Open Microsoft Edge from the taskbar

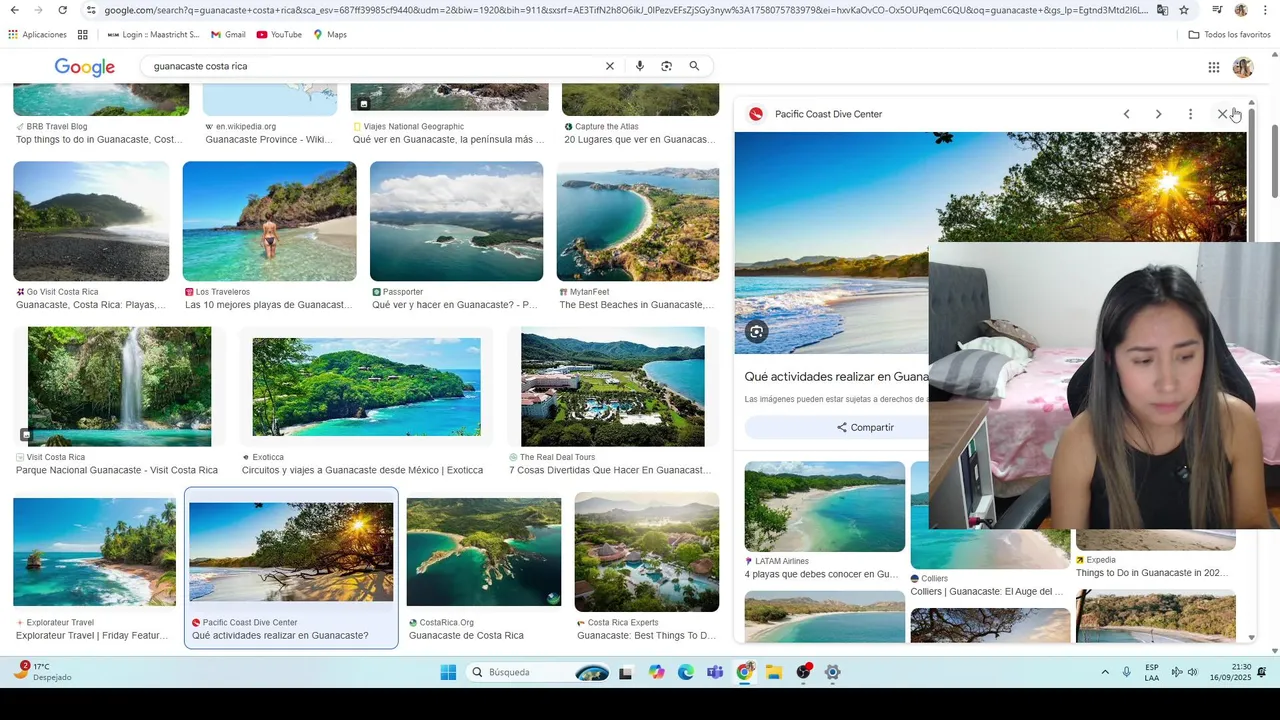click(686, 672)
